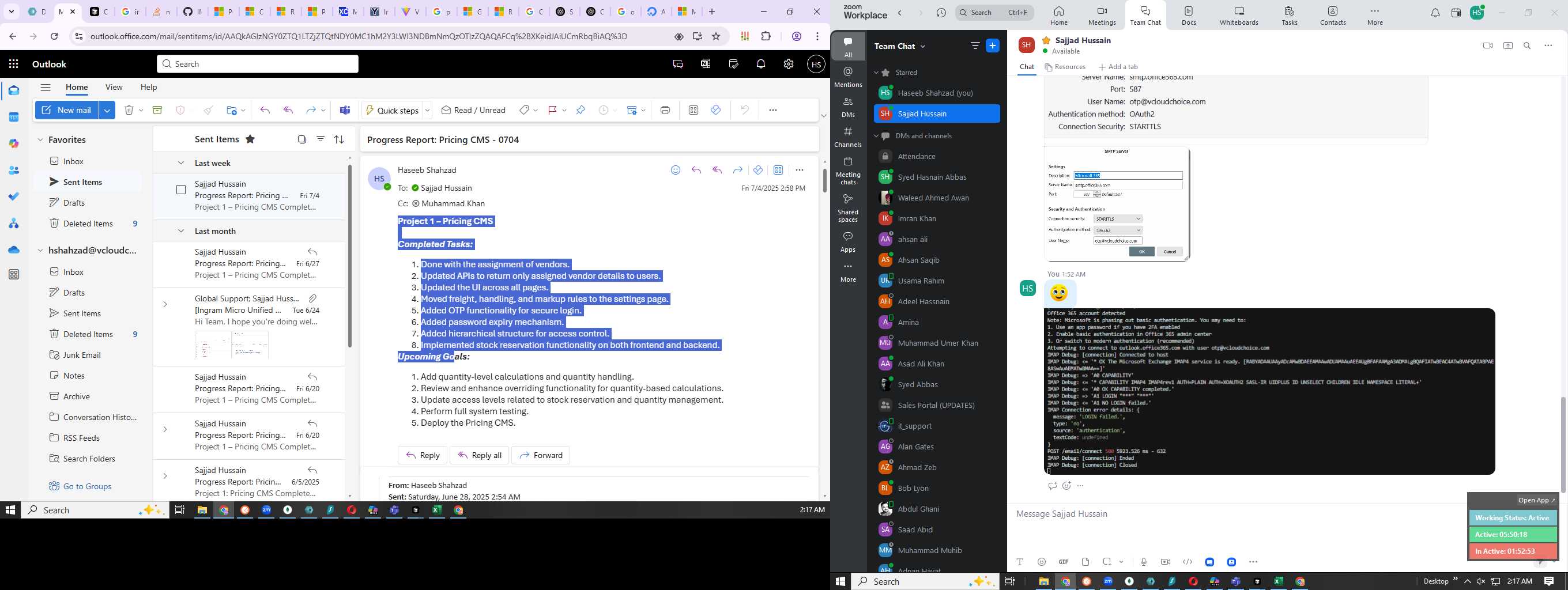Open Outlook settings gear
Screen dimensions: 1568x590
pos(788,64)
